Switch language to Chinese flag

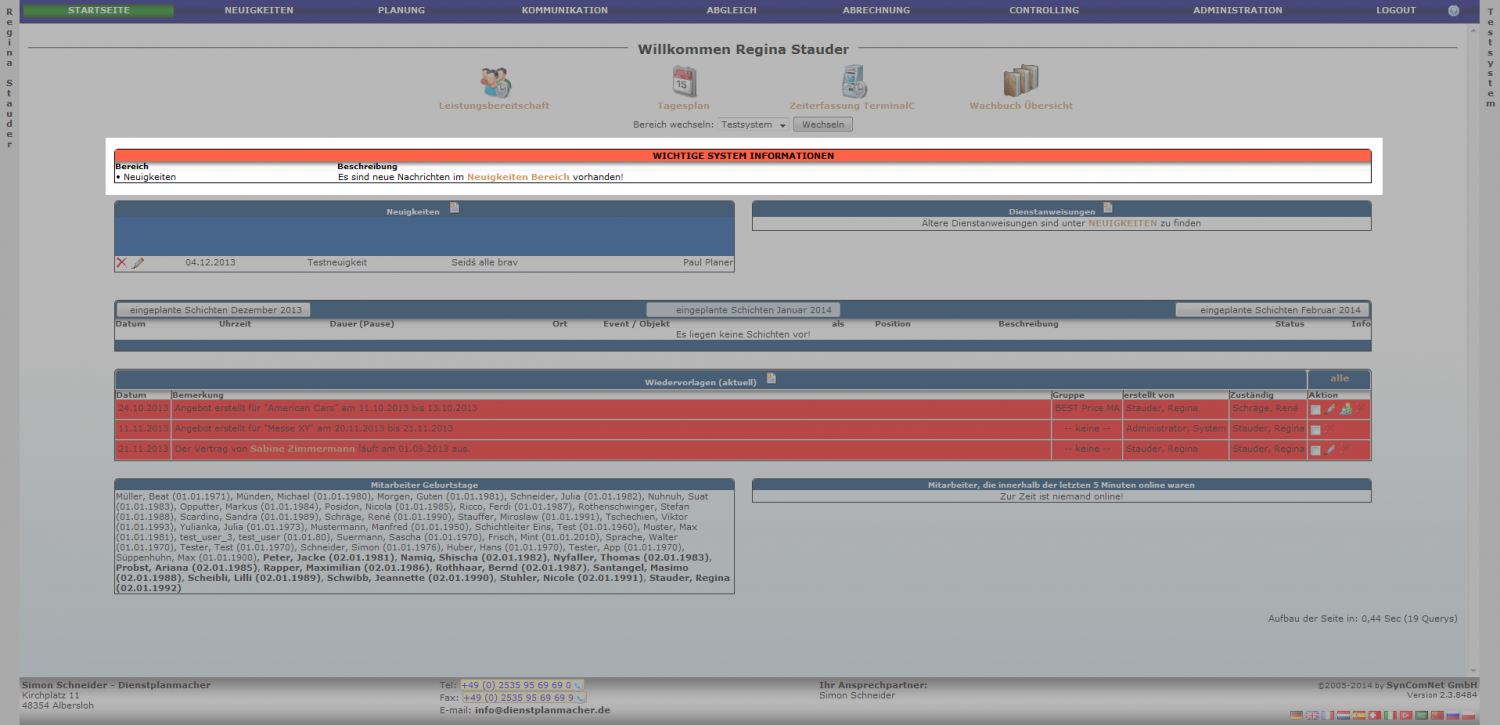pos(1437,715)
